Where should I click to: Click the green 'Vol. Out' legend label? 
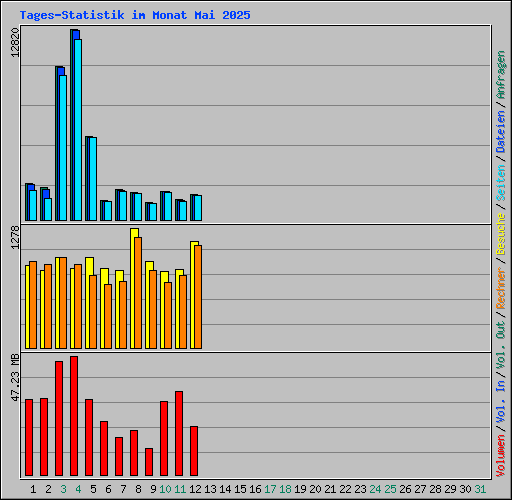(501, 345)
